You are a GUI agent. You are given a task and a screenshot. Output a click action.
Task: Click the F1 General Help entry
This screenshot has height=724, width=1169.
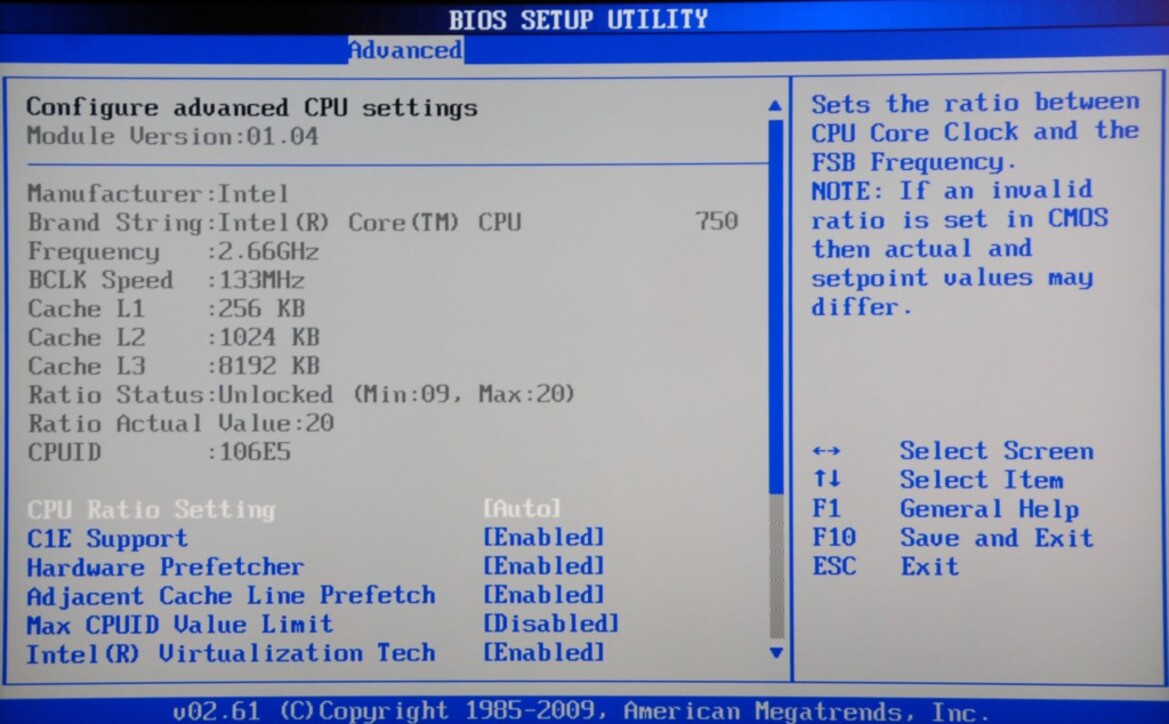pyautogui.click(x=945, y=509)
